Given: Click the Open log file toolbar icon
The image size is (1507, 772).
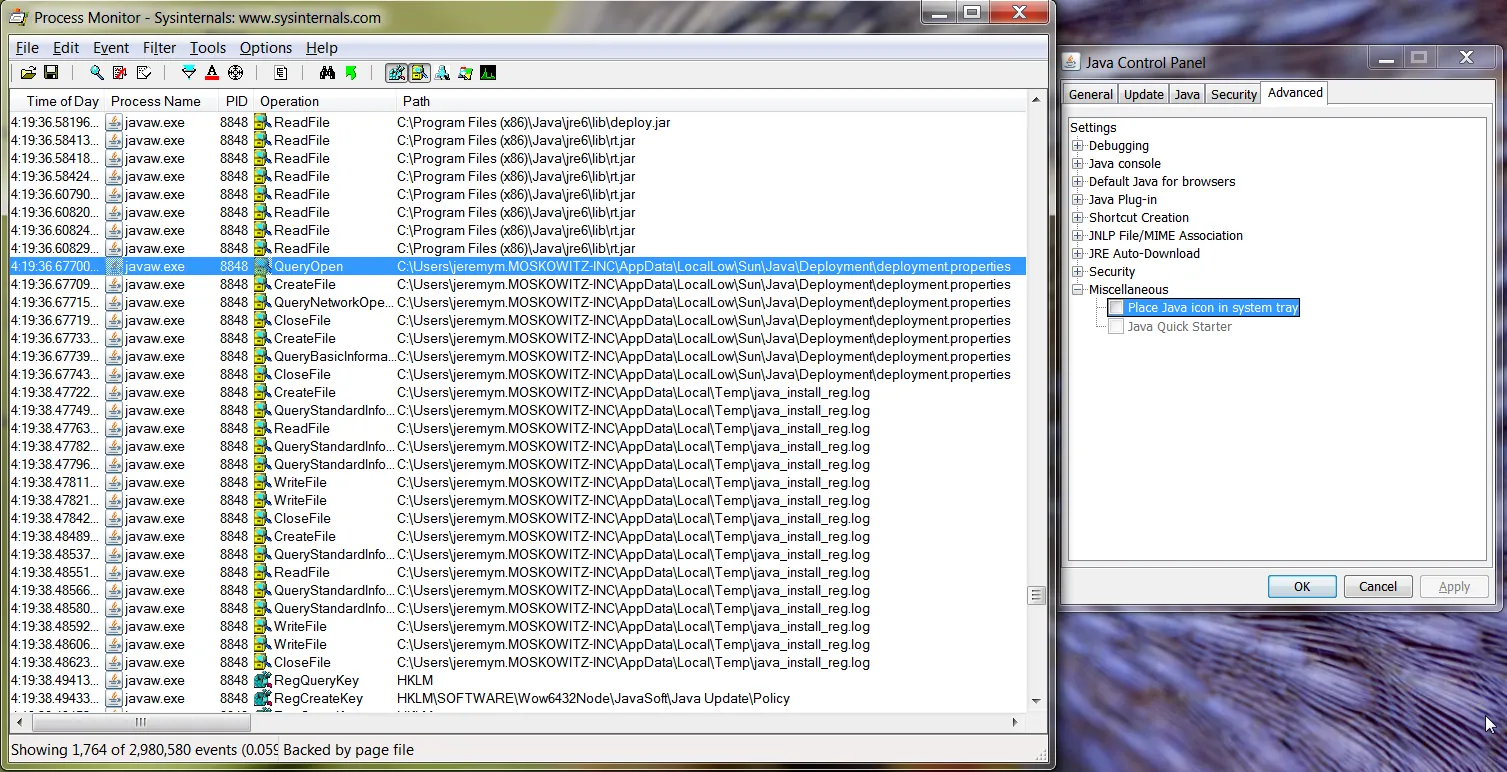Looking at the screenshot, I should coord(28,73).
